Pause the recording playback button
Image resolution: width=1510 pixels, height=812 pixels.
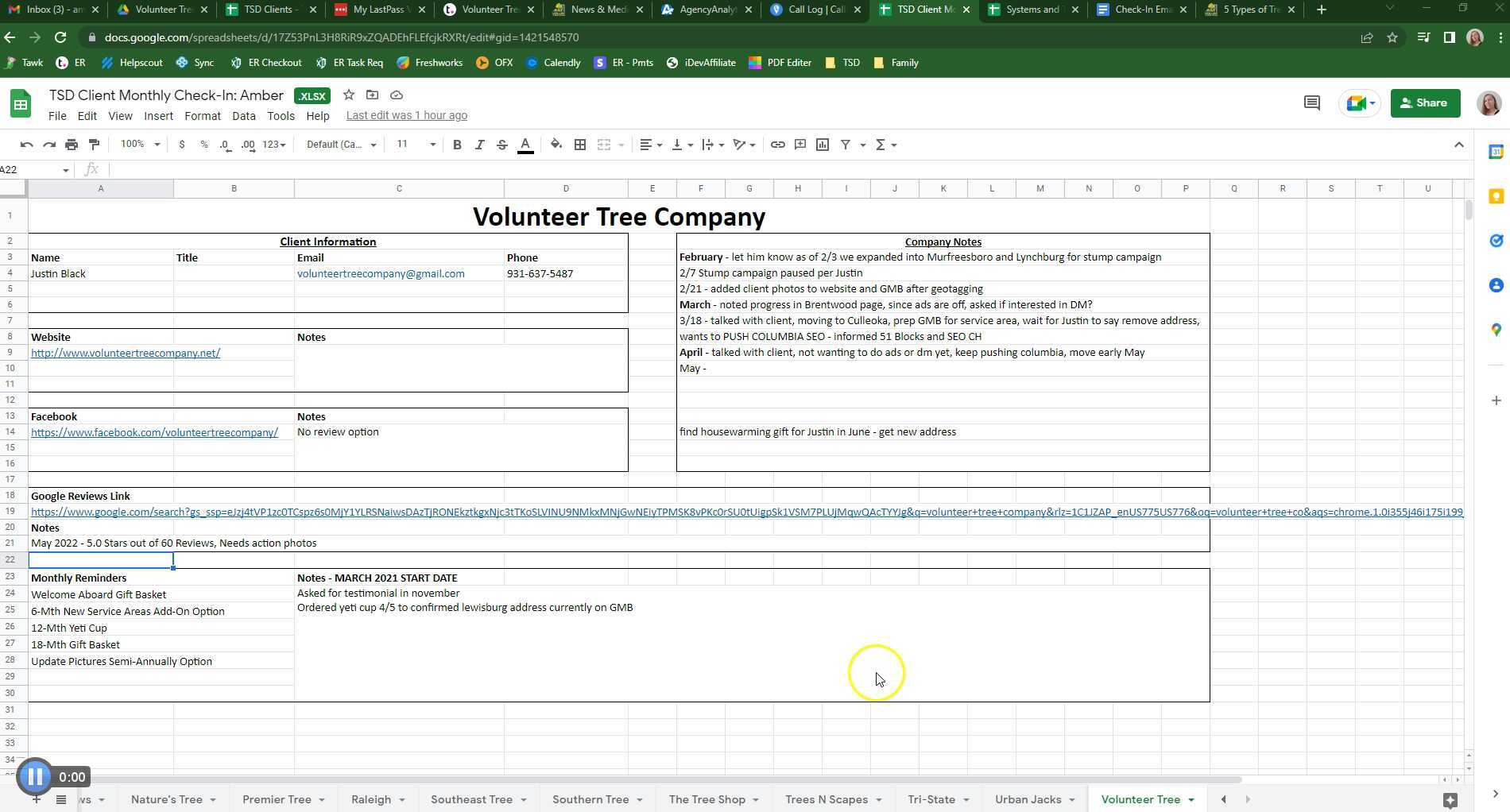(x=35, y=777)
